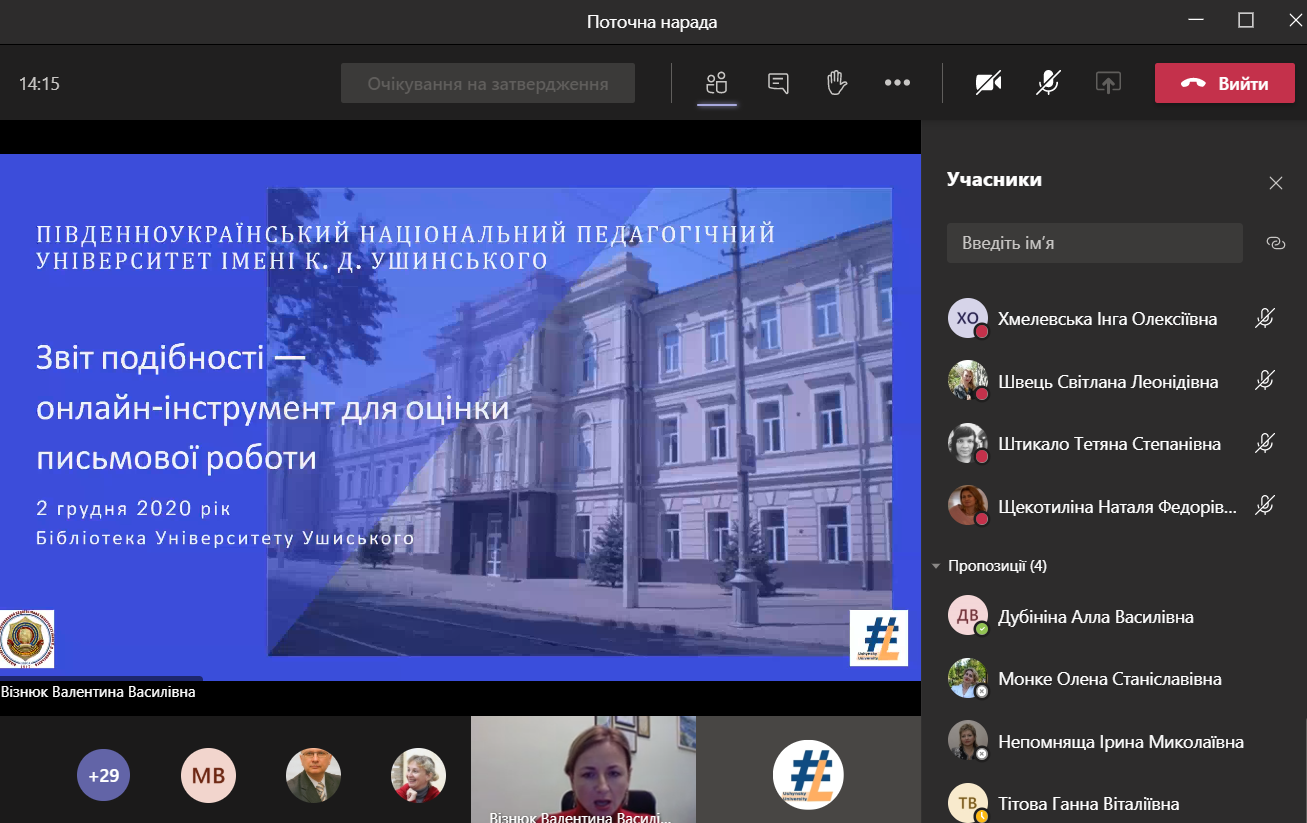Unmute the microphone
Viewport: 1307px width, 823px height.
[x=1047, y=84]
